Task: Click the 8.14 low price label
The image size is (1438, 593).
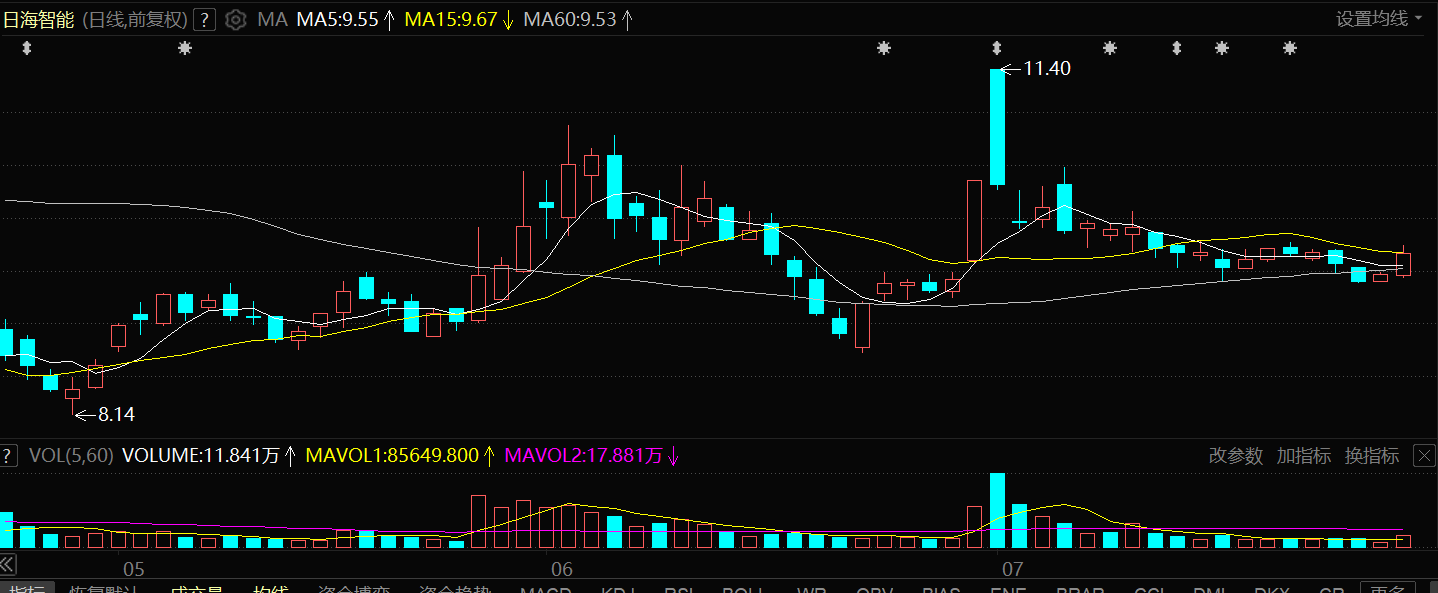Action: coord(116,414)
